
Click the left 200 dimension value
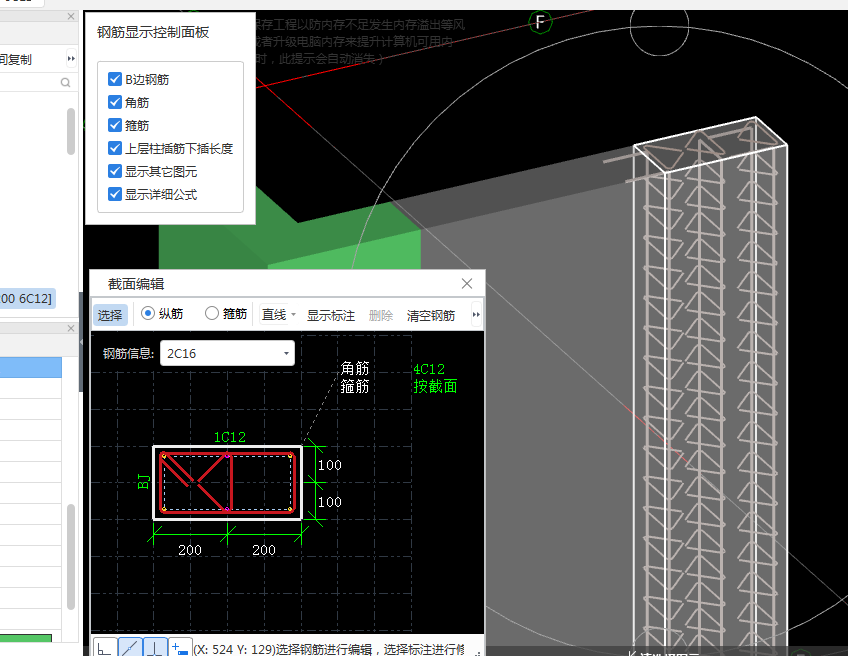[190, 550]
